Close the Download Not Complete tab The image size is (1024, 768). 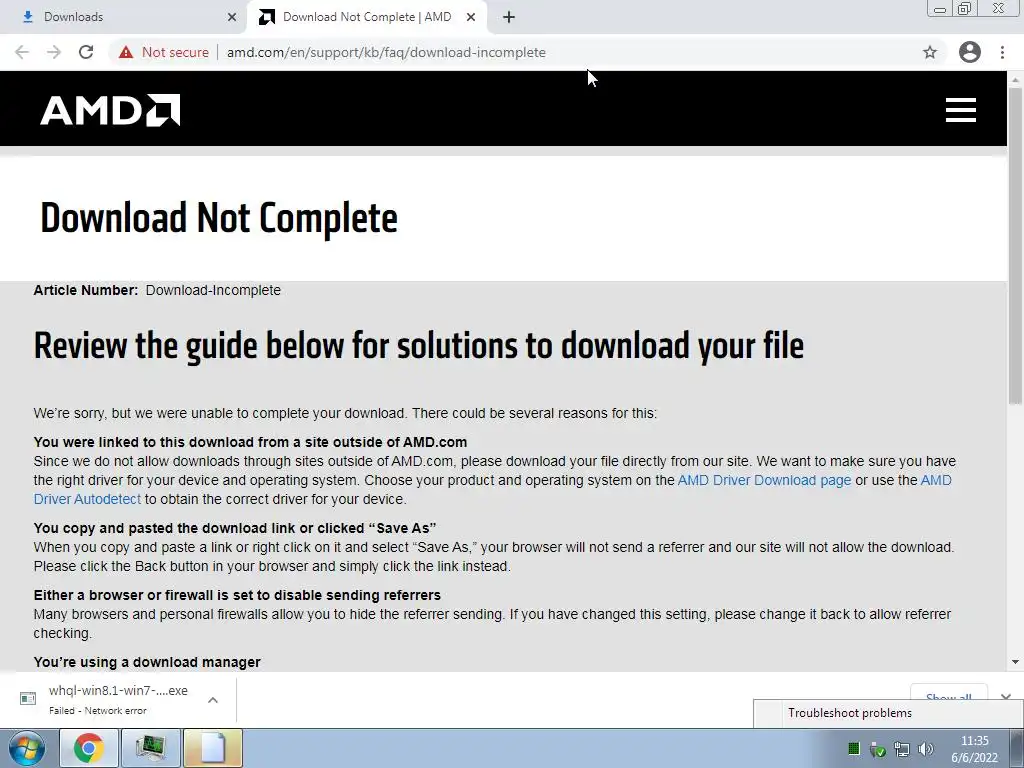tap(471, 17)
